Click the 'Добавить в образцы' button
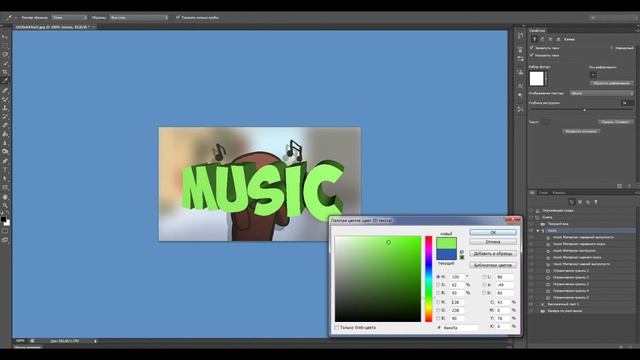The height and width of the screenshot is (360, 640). (493, 253)
